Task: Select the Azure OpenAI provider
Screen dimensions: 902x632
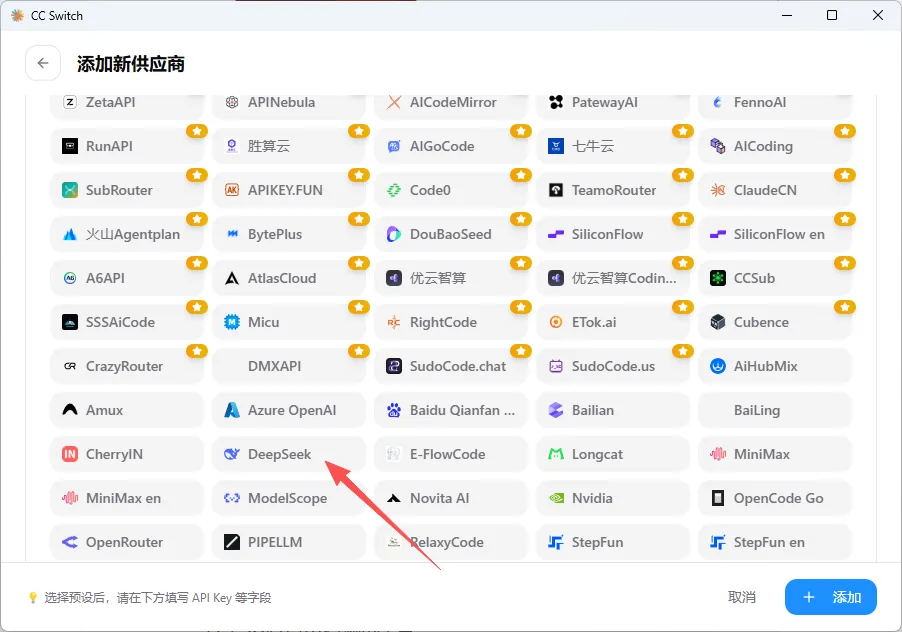Action: 289,410
